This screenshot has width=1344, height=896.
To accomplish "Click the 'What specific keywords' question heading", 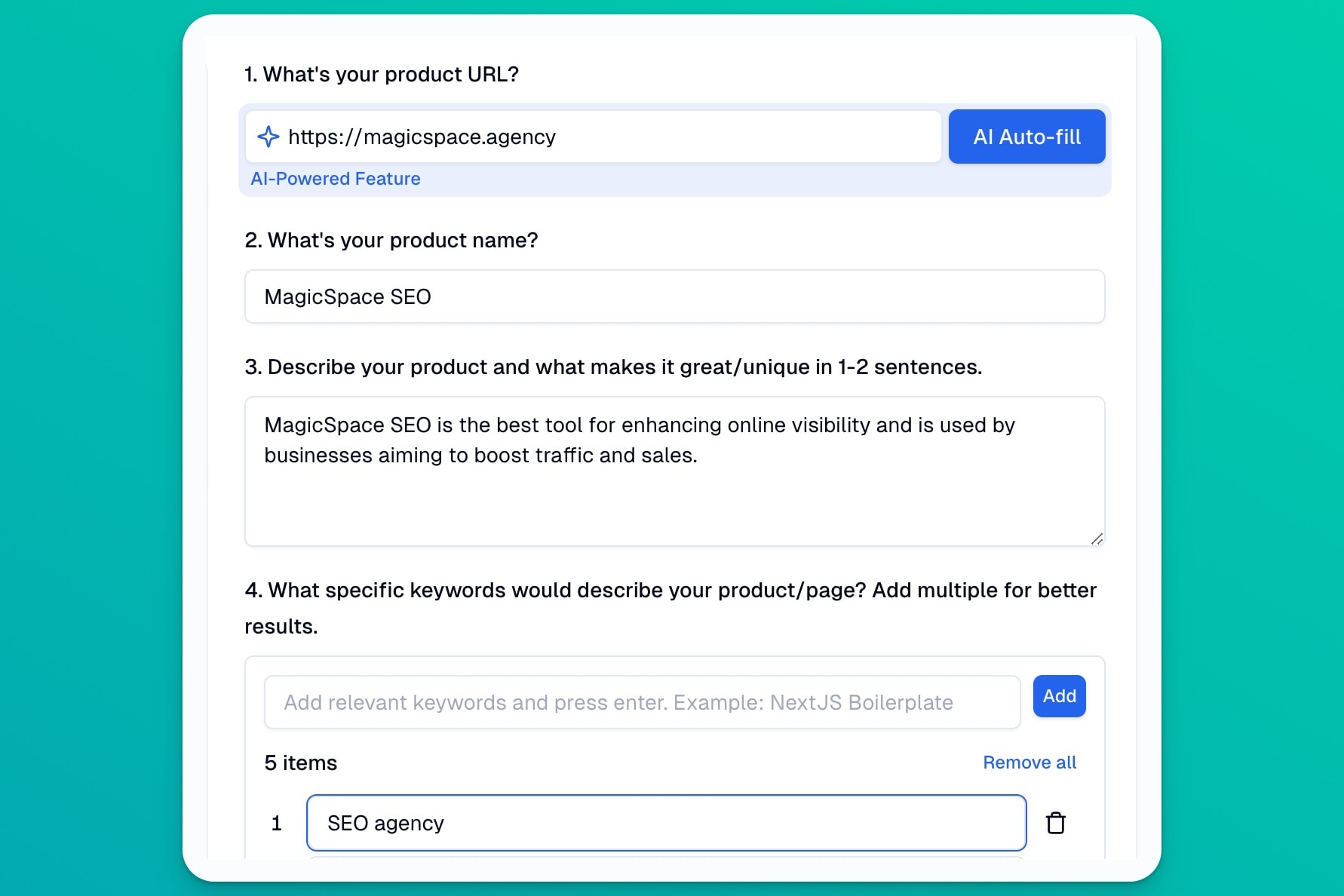I will 670,591.
